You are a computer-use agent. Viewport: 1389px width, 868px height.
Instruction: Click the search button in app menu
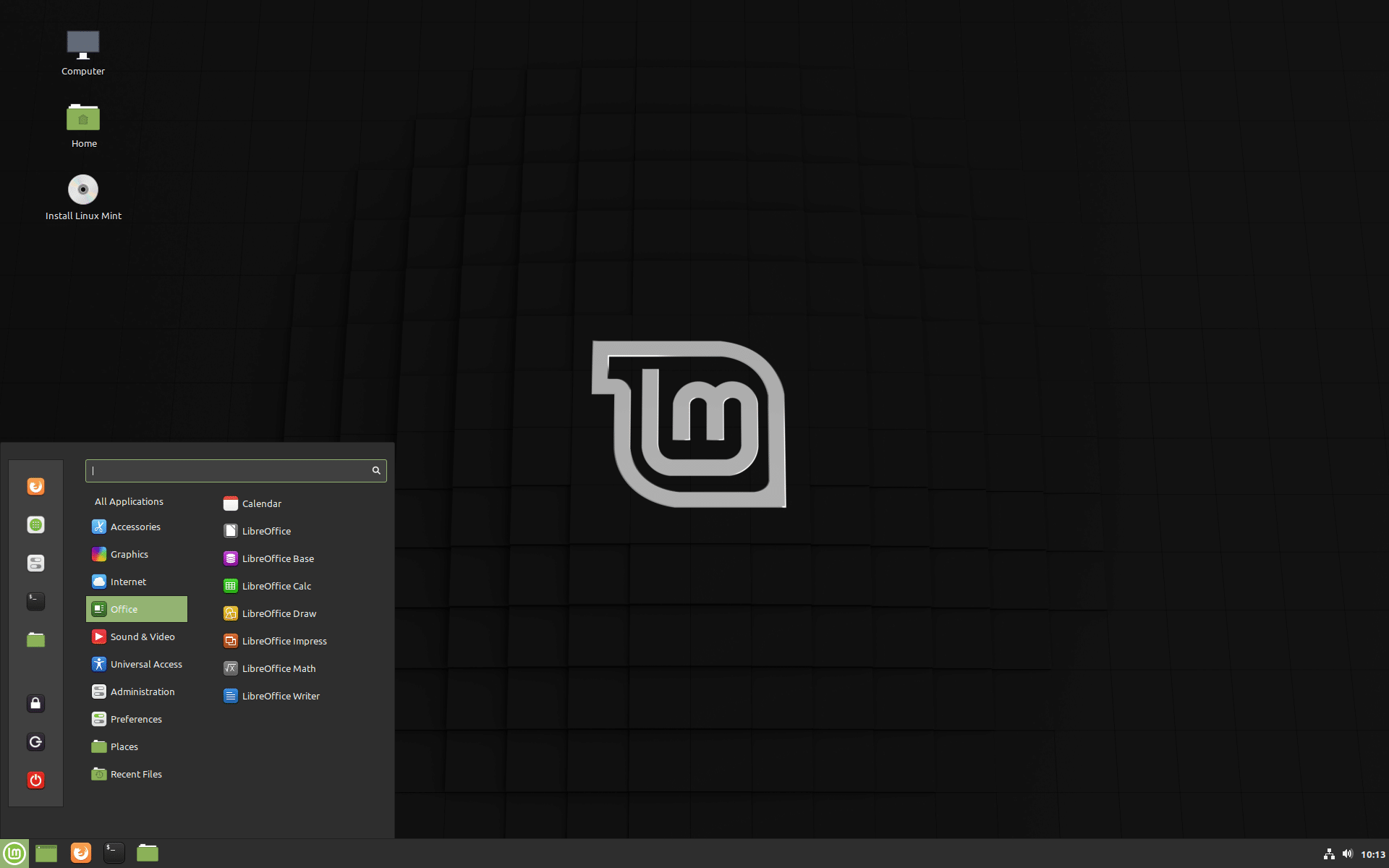click(377, 470)
